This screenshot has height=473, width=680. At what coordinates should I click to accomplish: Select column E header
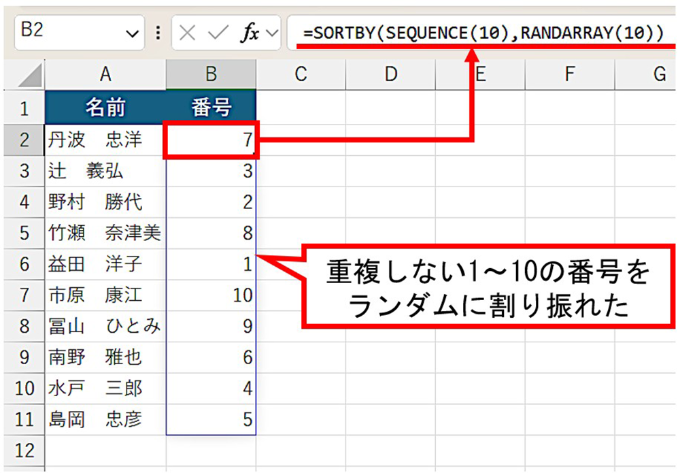(x=481, y=75)
